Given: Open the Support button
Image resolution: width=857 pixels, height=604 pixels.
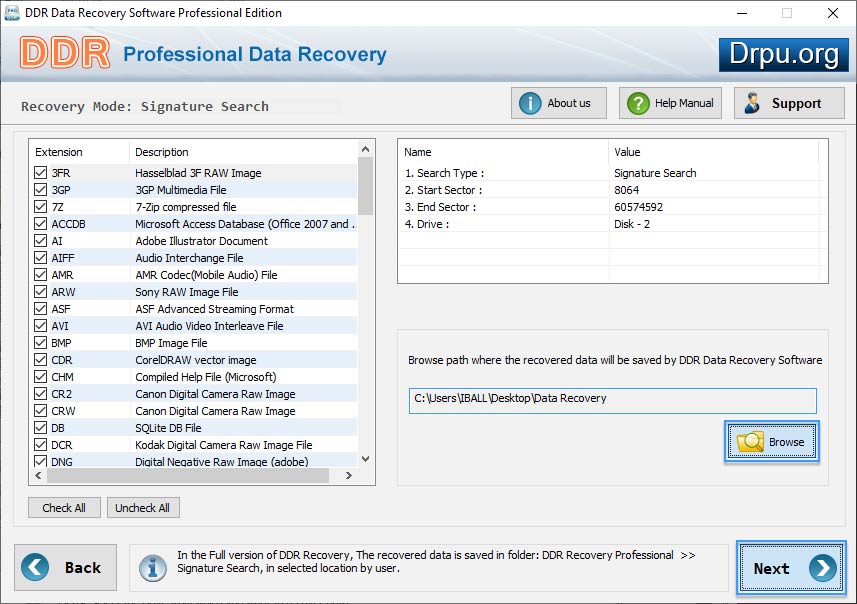Looking at the screenshot, I should point(789,103).
